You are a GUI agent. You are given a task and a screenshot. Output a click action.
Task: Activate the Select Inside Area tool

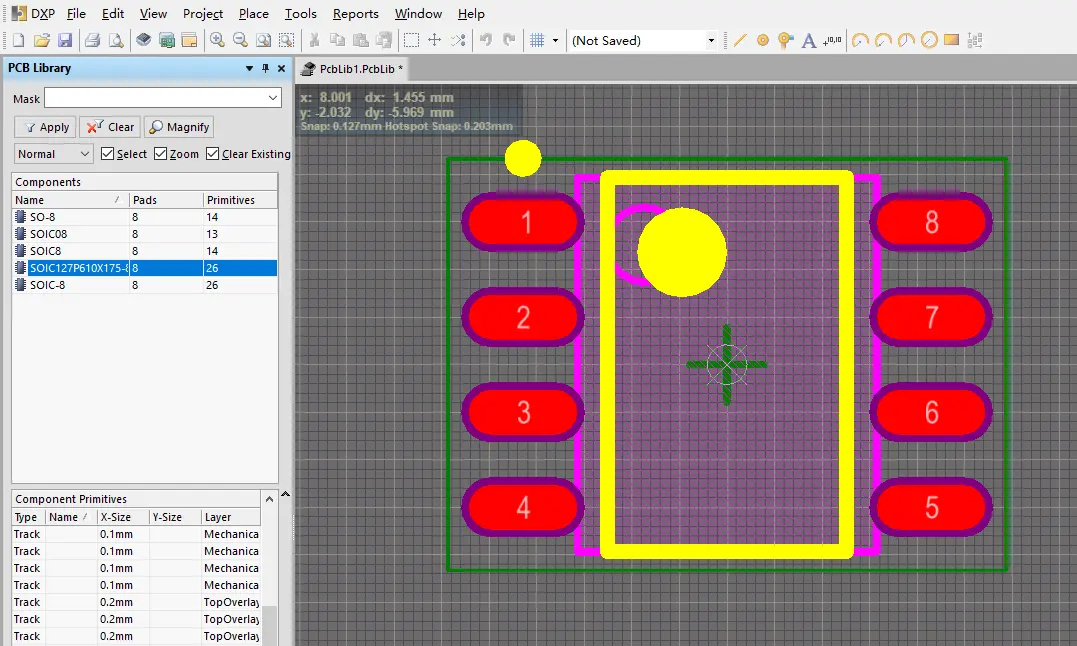click(x=411, y=41)
